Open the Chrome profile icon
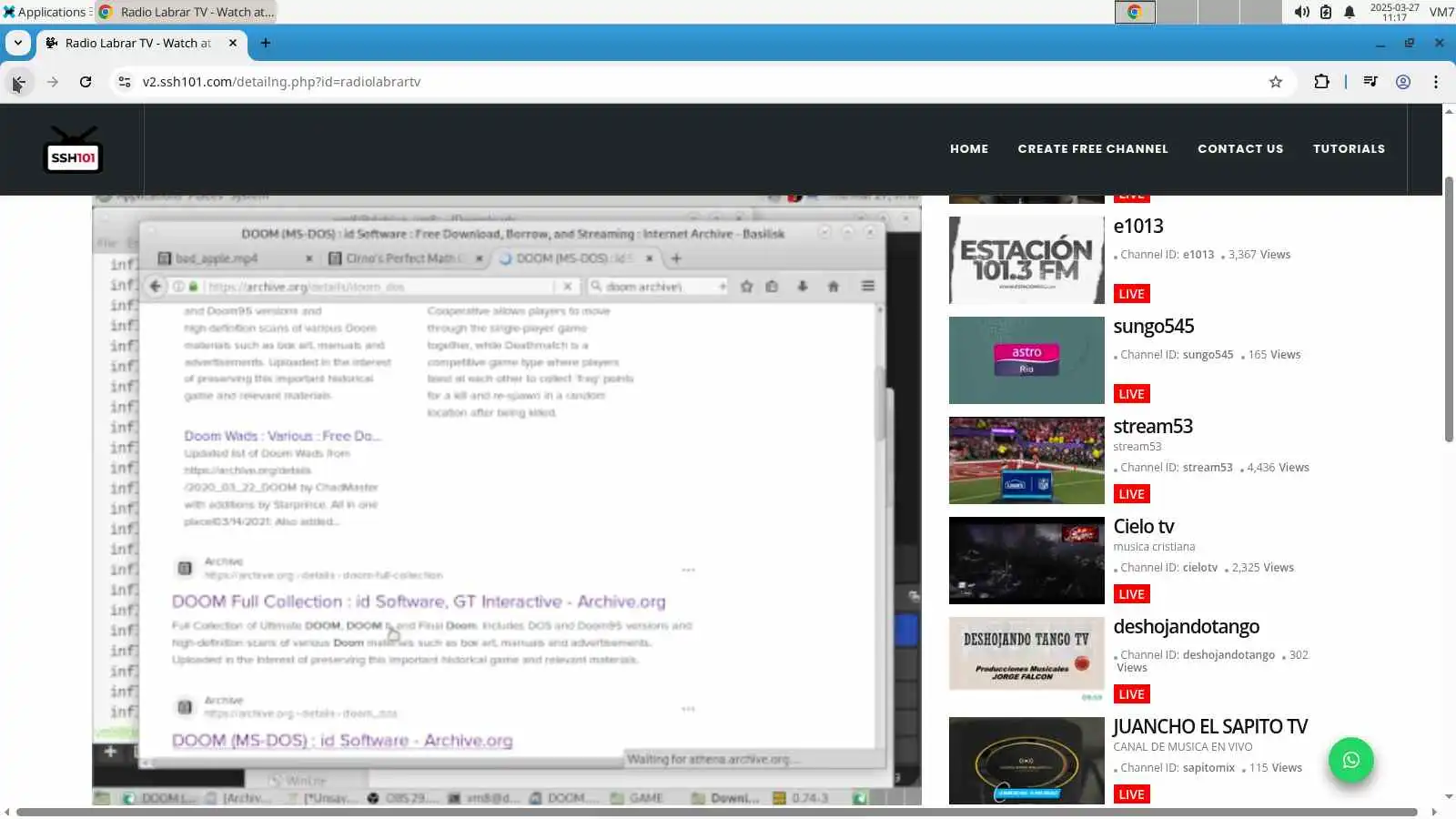The width and height of the screenshot is (1456, 819). [x=1403, y=82]
